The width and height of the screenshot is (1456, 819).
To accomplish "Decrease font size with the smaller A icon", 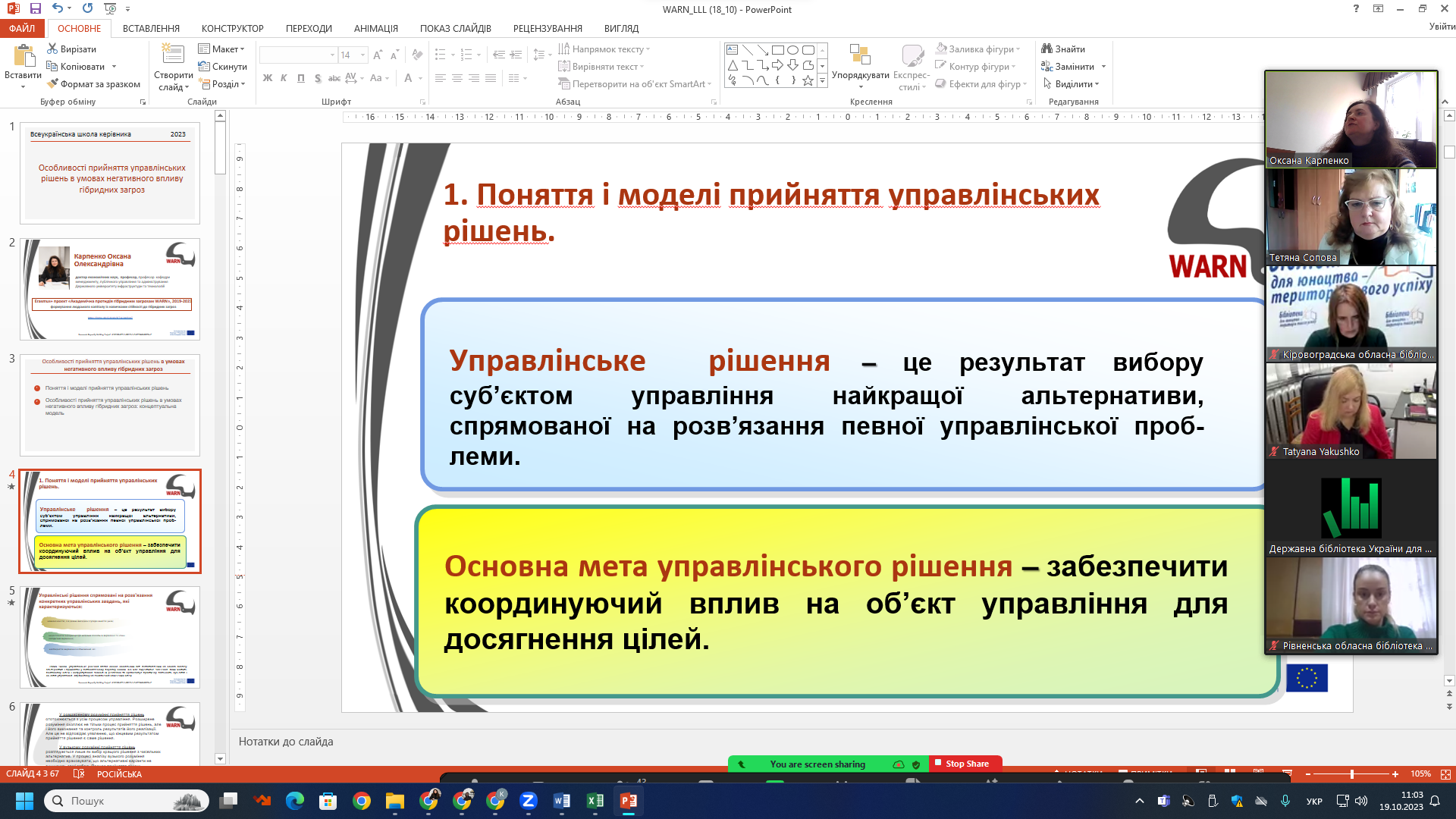I will 394,55.
